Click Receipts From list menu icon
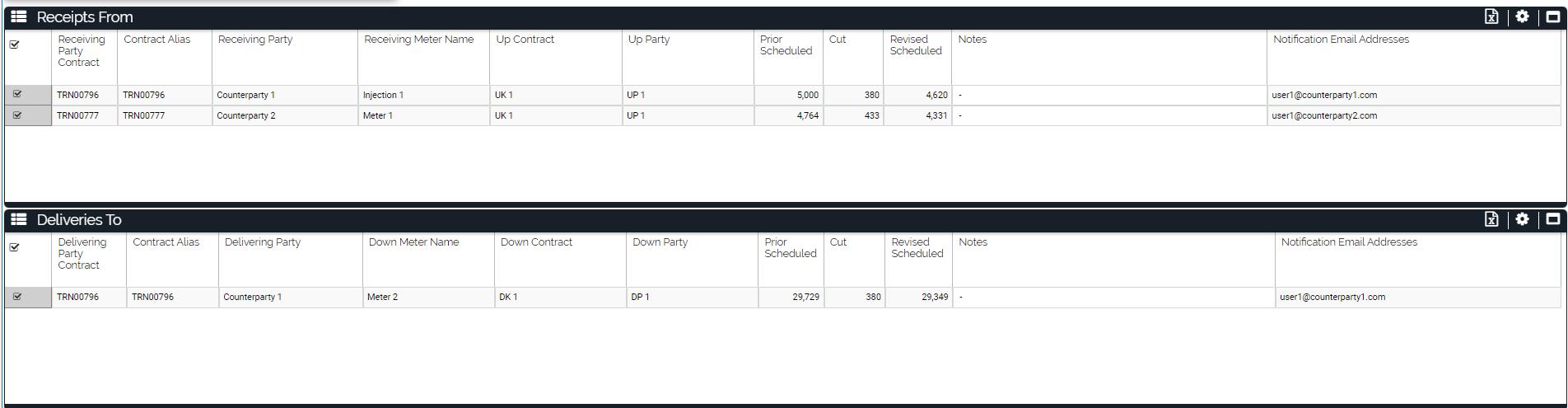 19,16
